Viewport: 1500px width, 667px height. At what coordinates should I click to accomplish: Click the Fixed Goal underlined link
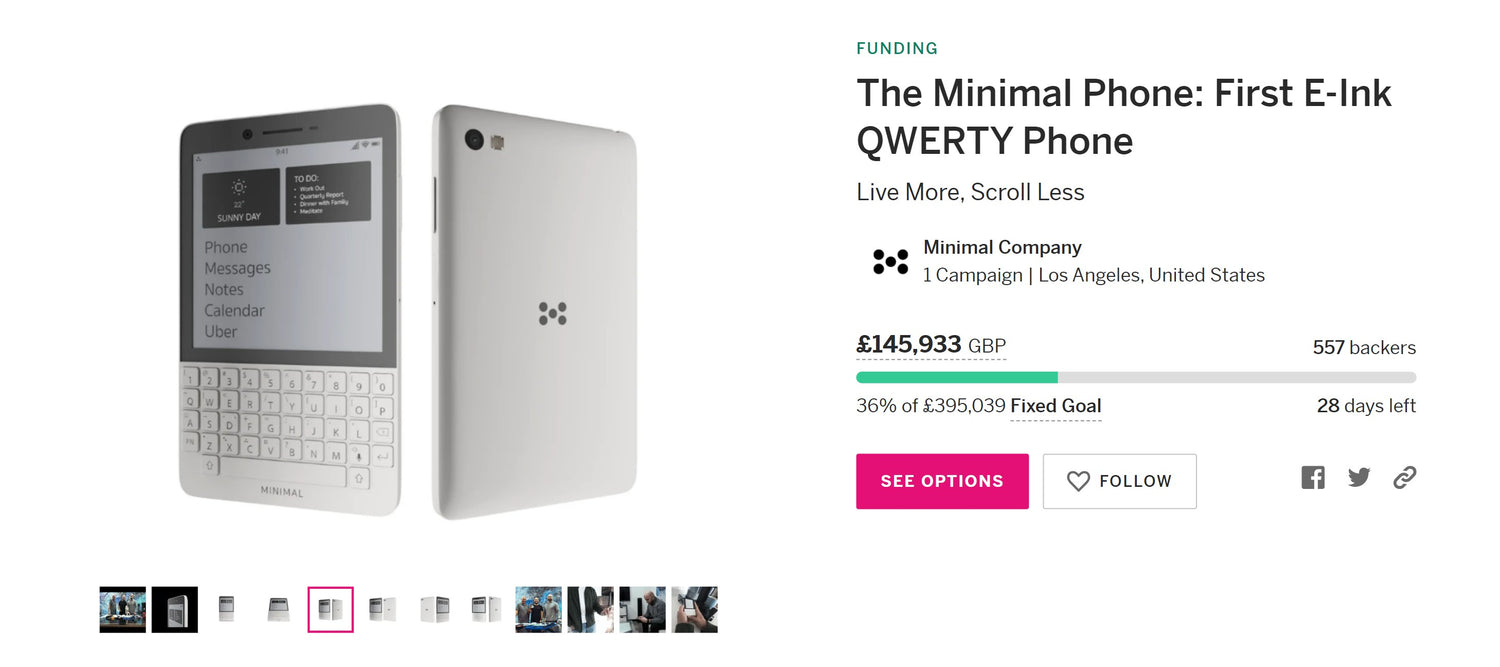pos(1056,406)
